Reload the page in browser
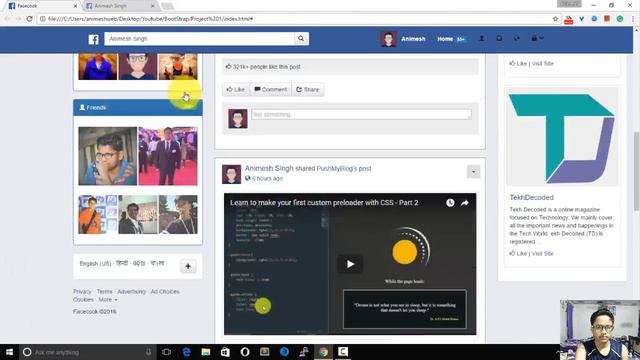640x360 pixels. 29,19
